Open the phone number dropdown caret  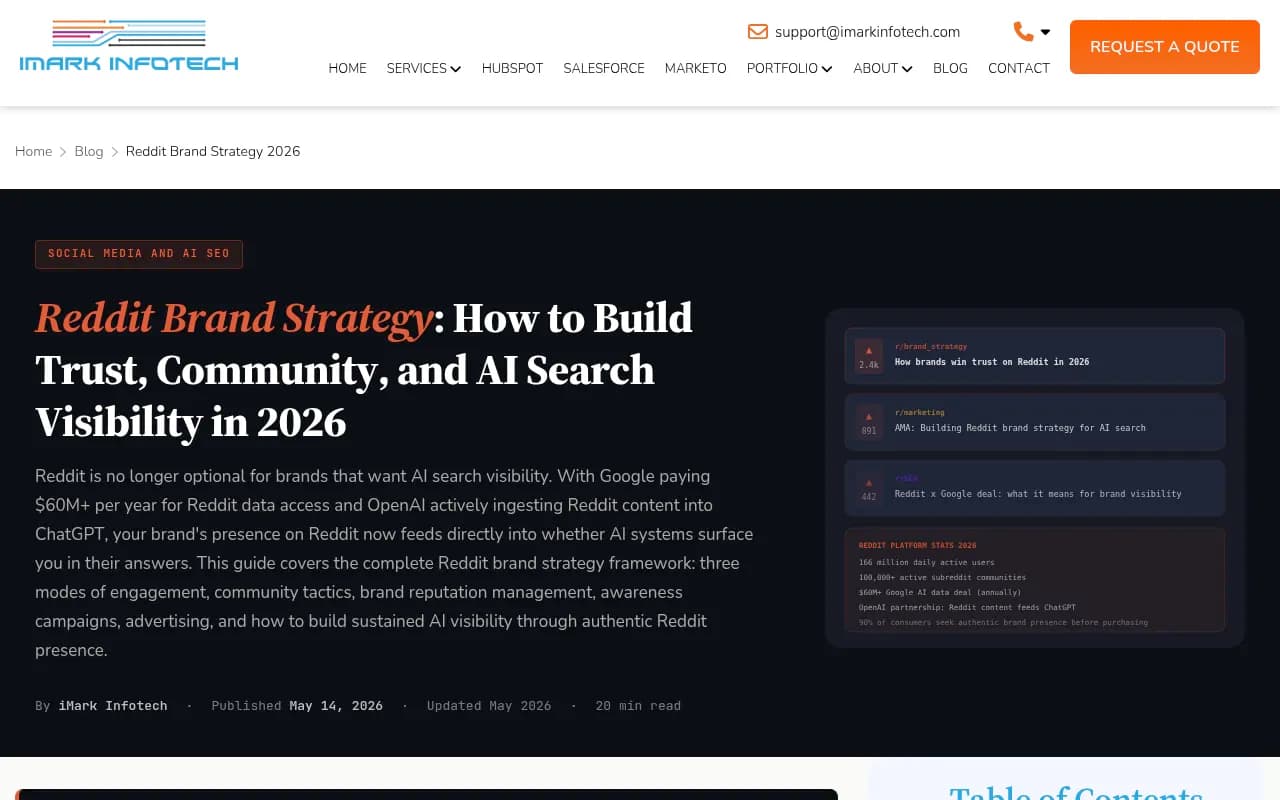pos(1045,32)
